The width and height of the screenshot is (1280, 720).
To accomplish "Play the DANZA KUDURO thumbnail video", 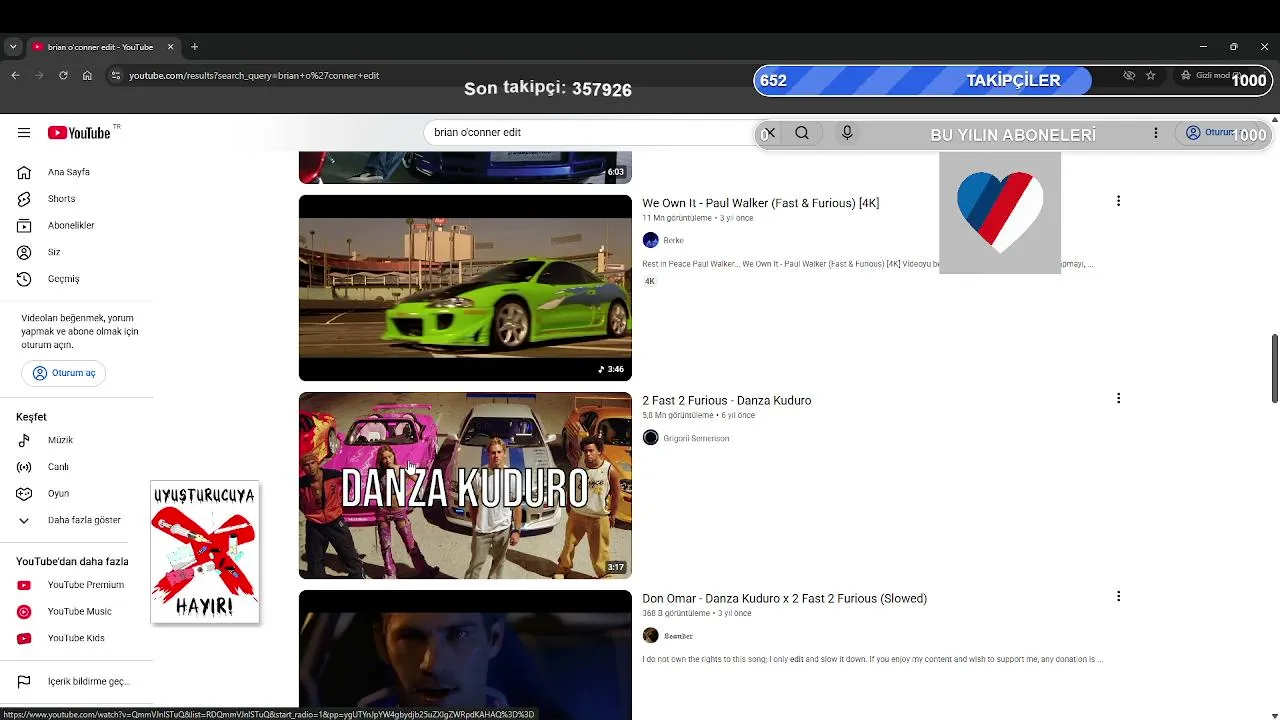I will (x=465, y=486).
